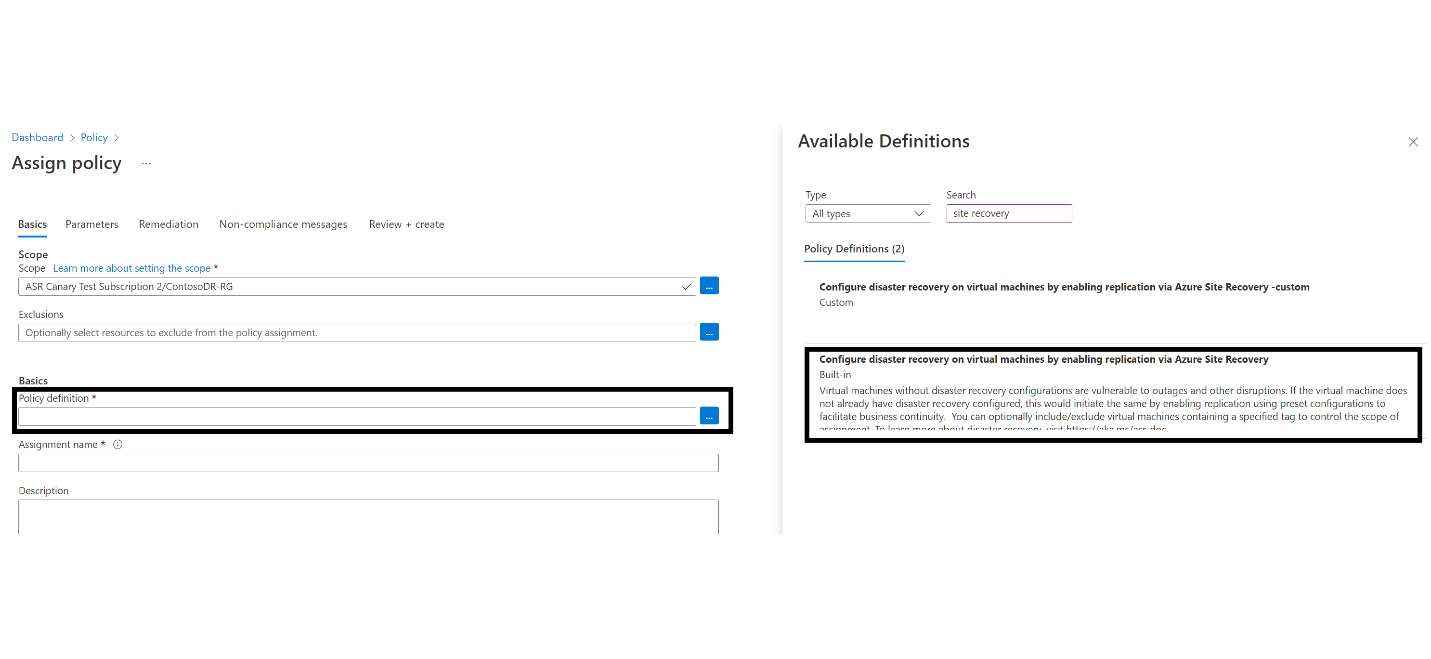Screen dimensions: 1431x659
Task: Open the Dashboard breadcrumb link
Action: pyautogui.click(x=37, y=138)
